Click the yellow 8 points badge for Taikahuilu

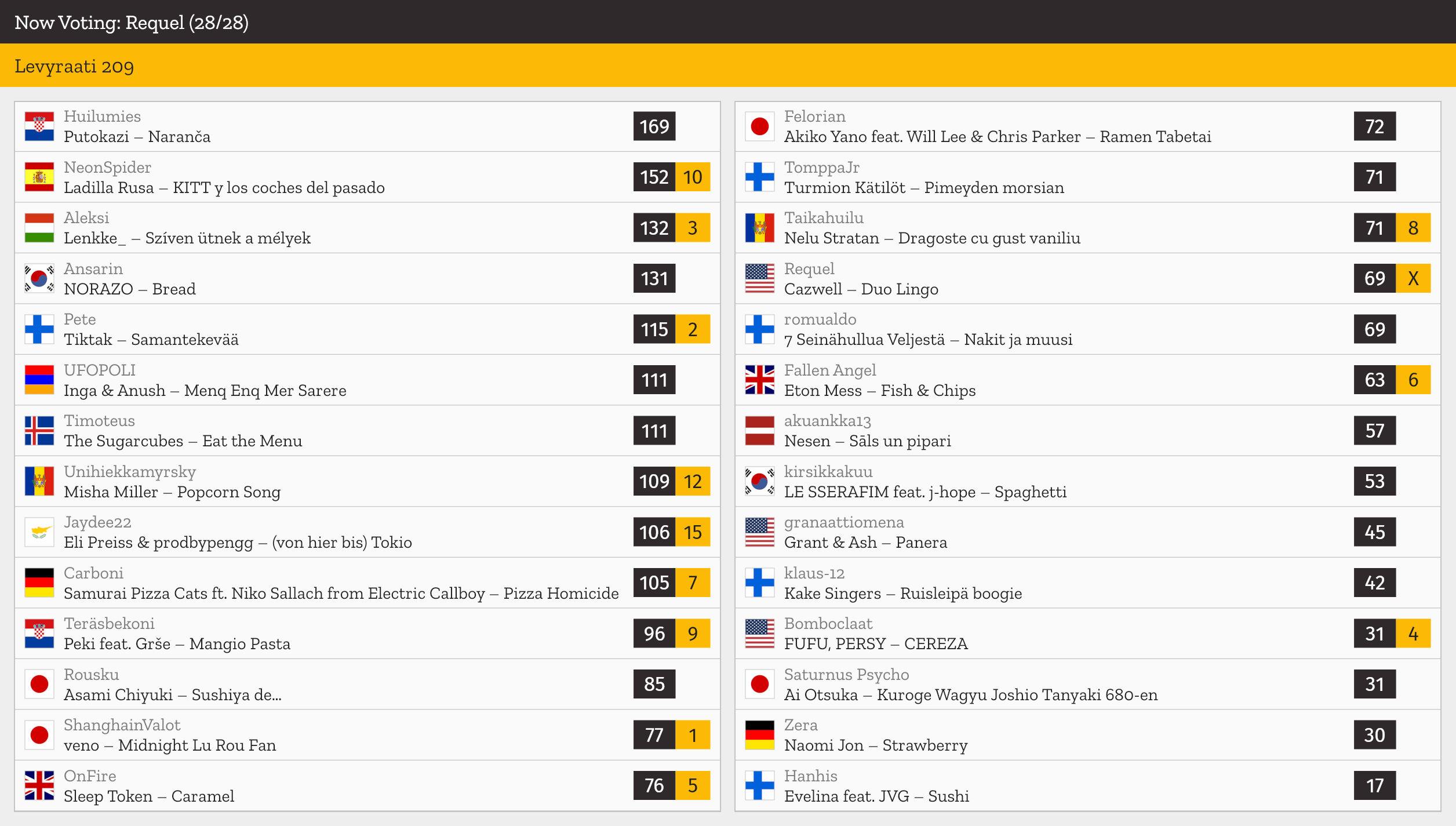click(1413, 228)
